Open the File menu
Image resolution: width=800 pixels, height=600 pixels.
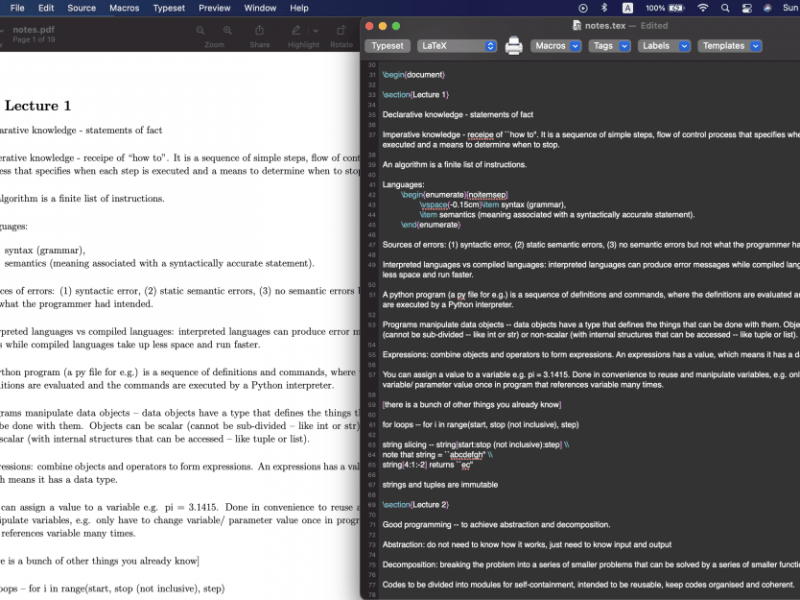point(17,8)
